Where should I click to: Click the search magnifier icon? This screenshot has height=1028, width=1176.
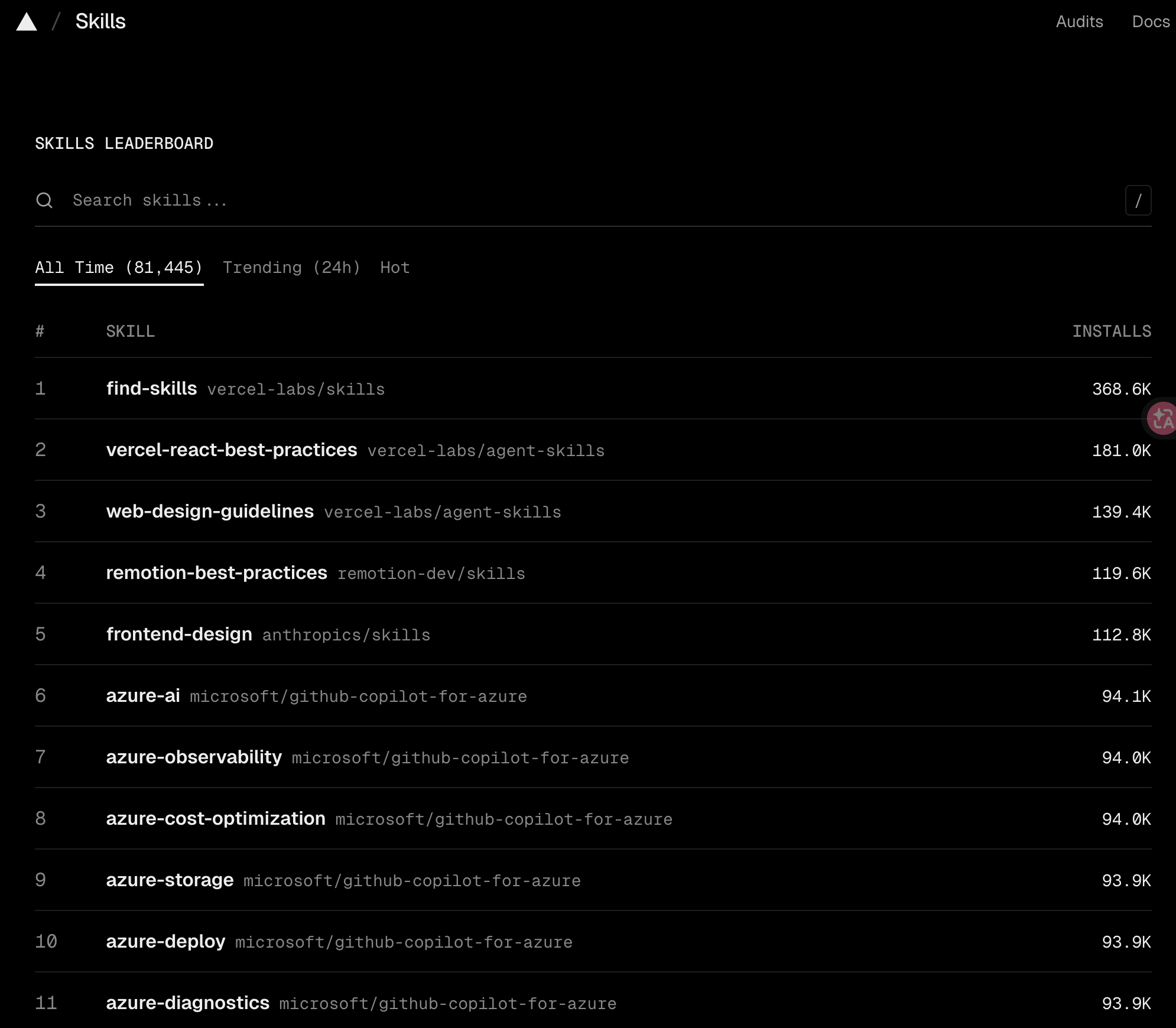point(44,200)
